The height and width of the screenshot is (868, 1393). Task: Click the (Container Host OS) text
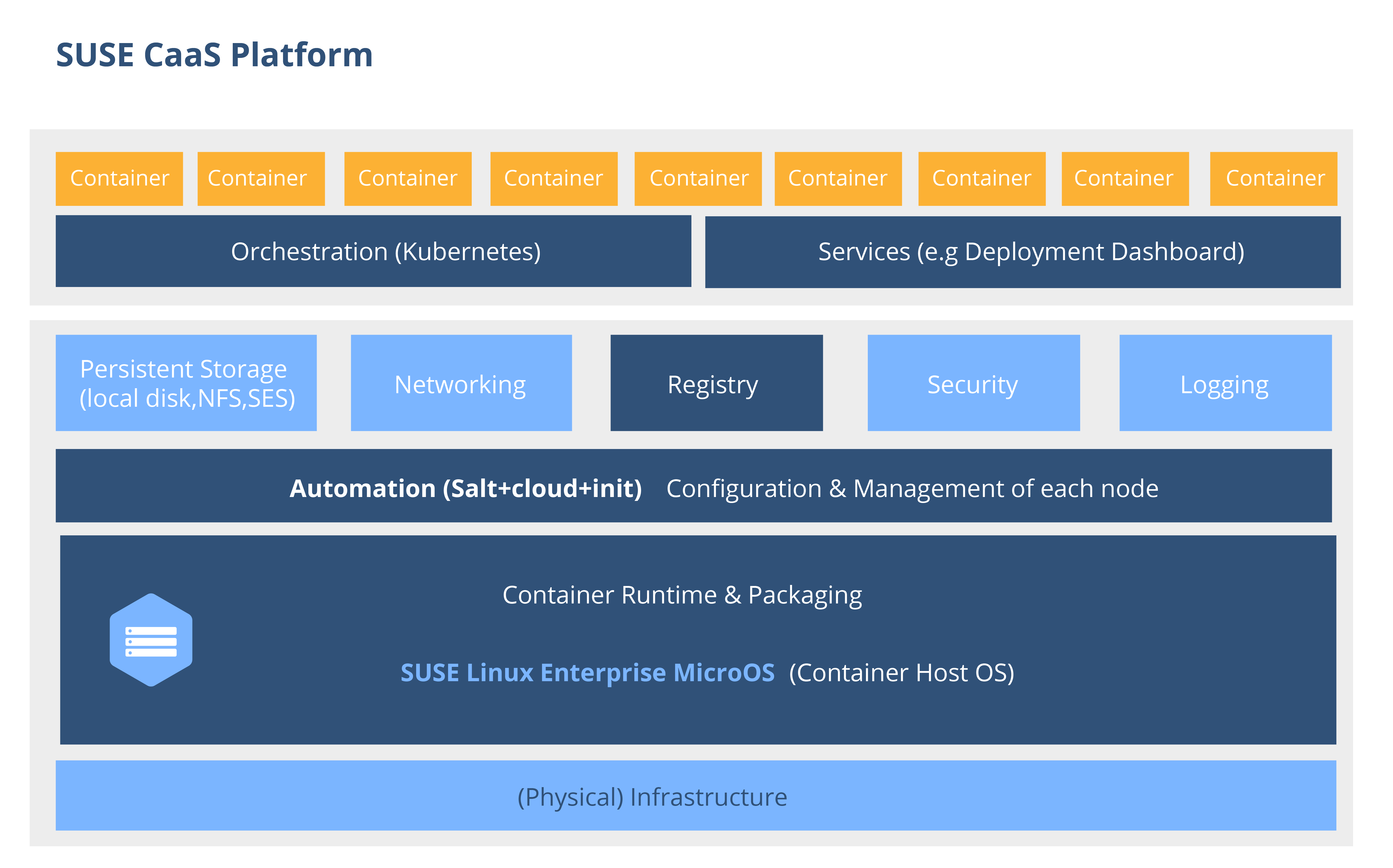pos(902,673)
